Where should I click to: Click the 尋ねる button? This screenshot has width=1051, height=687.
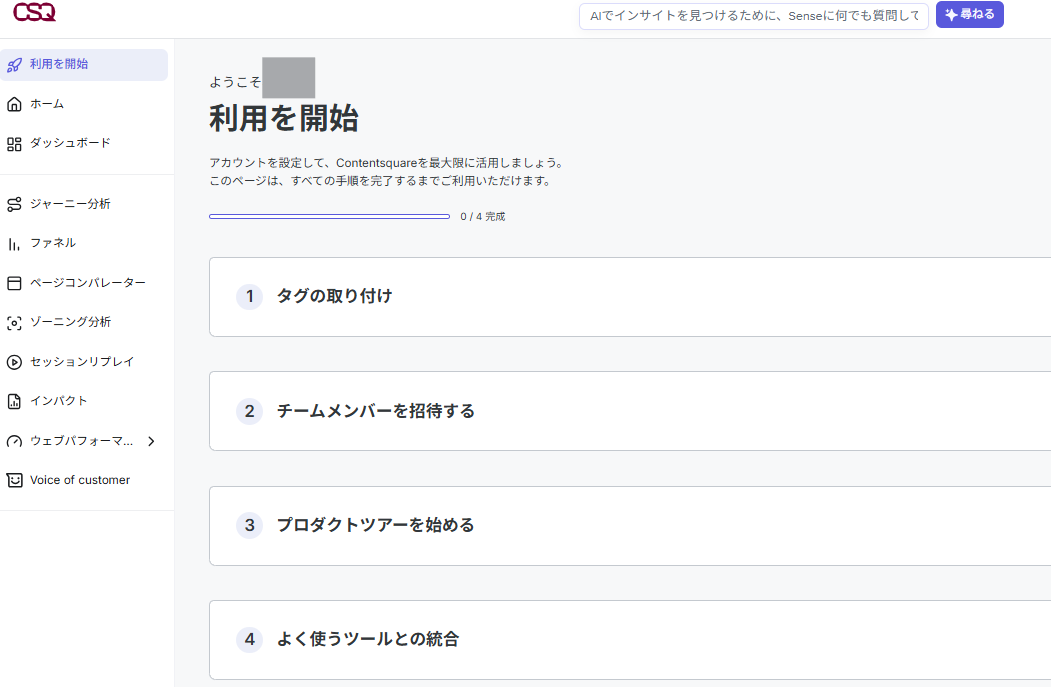point(969,15)
